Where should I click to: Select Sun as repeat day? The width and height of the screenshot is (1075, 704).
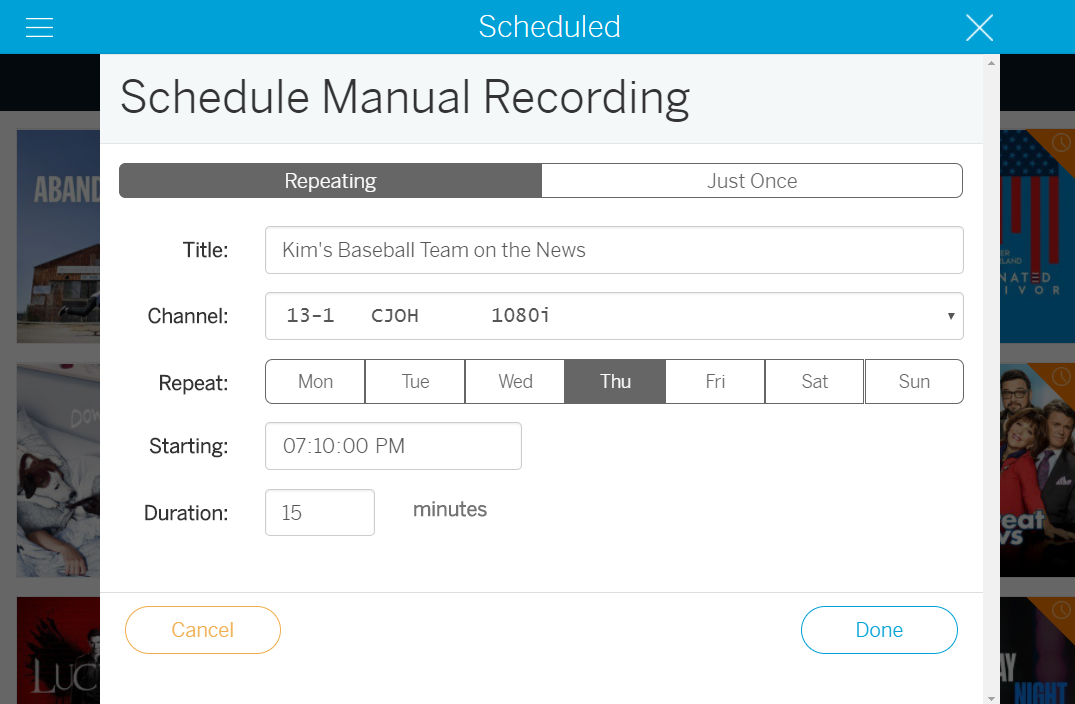click(x=914, y=381)
